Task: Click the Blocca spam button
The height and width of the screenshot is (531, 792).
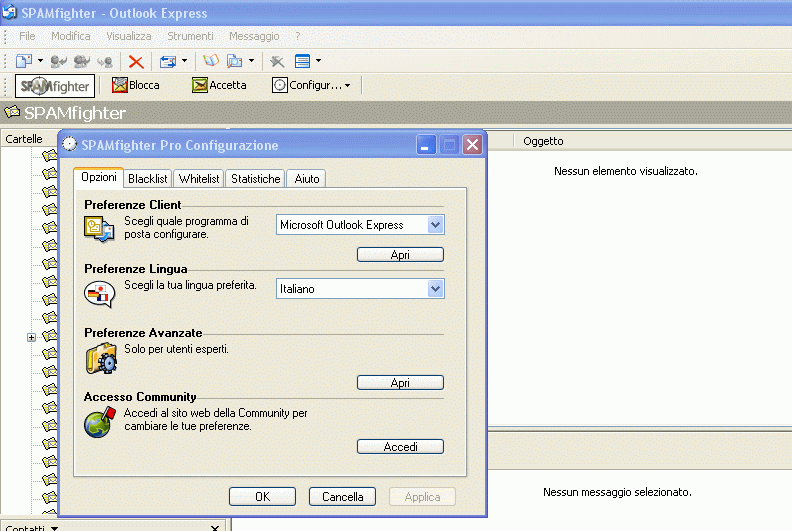Action: (x=135, y=86)
